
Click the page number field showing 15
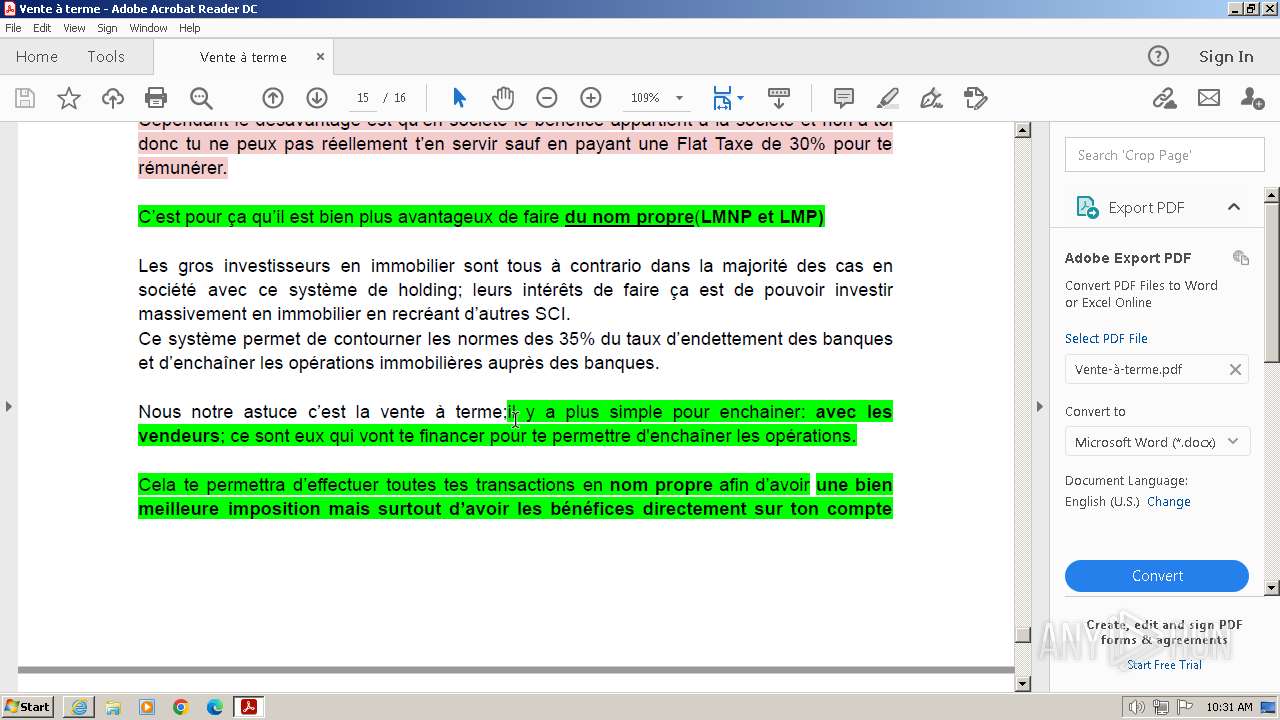(x=363, y=98)
